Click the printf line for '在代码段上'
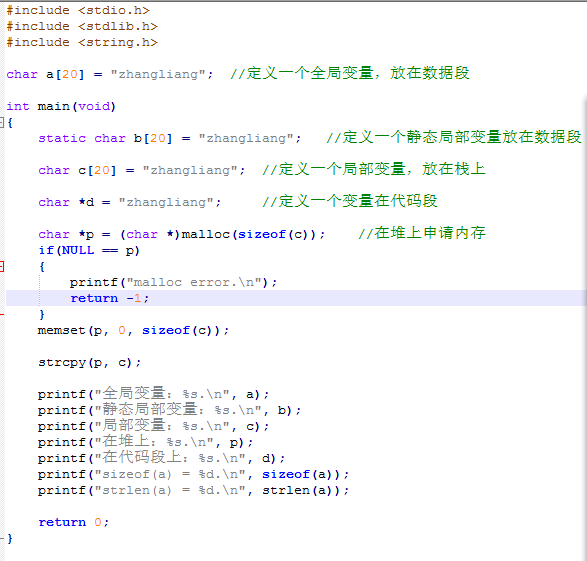Image resolution: width=587 pixels, height=561 pixels. [x=161, y=458]
